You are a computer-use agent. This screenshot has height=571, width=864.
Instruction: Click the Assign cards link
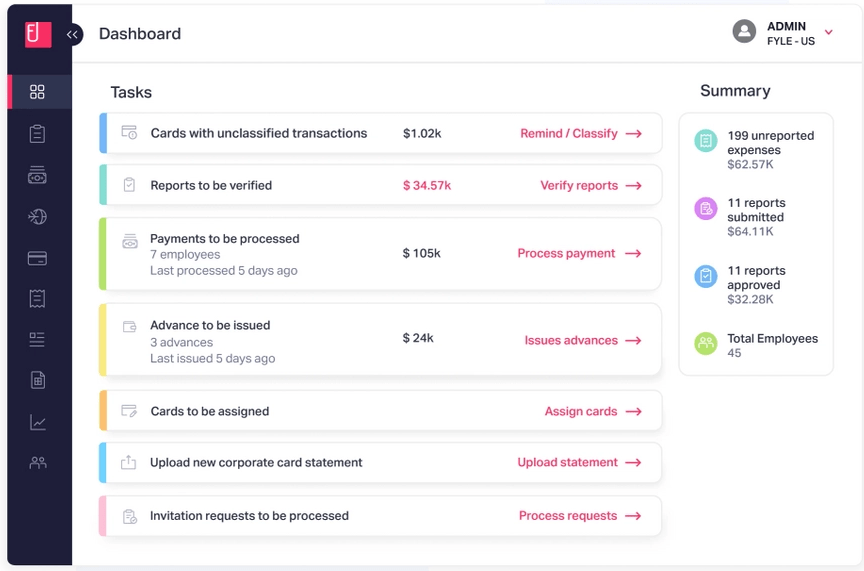pos(581,411)
